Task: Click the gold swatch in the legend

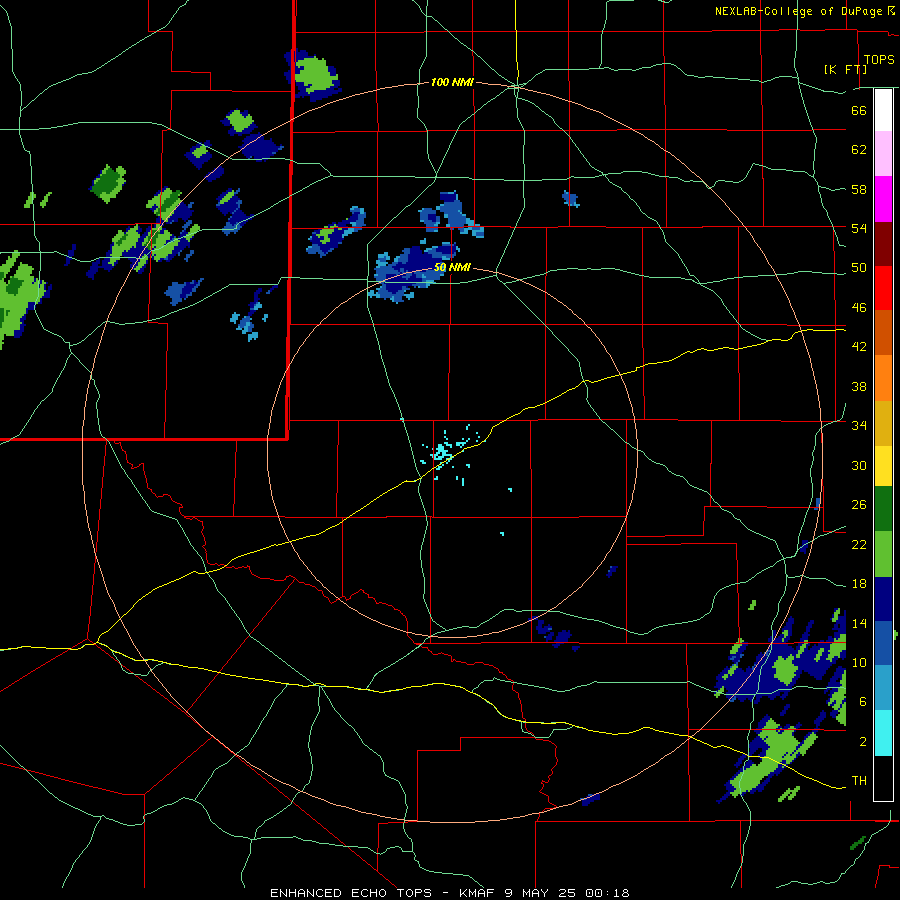Action: [883, 423]
